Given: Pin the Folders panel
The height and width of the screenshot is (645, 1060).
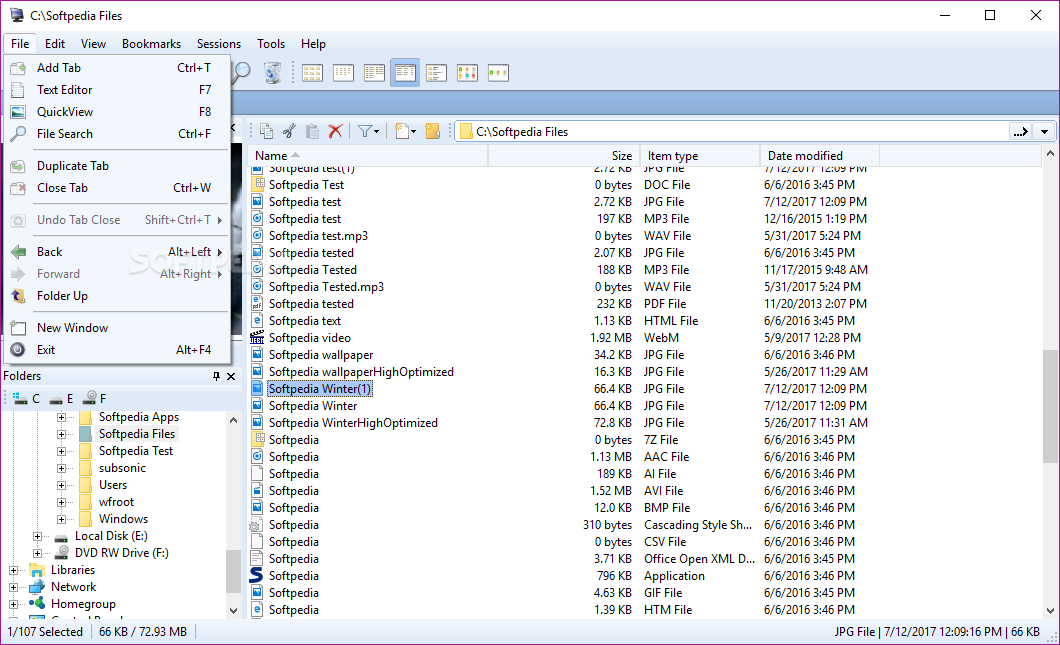Looking at the screenshot, I should pos(216,376).
